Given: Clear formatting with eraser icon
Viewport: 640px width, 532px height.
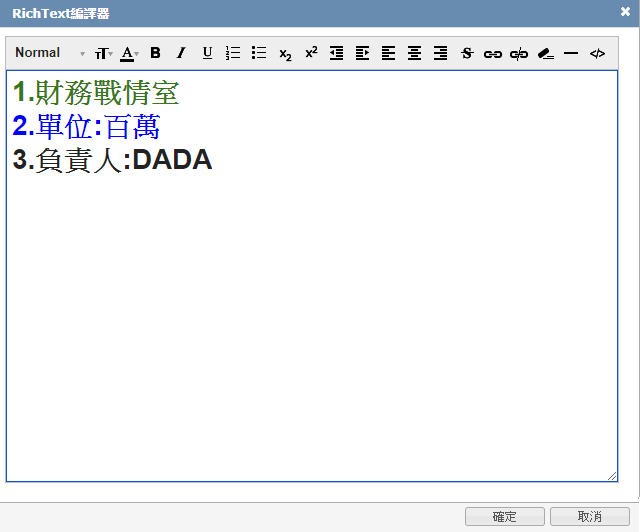Looking at the screenshot, I should click(546, 53).
